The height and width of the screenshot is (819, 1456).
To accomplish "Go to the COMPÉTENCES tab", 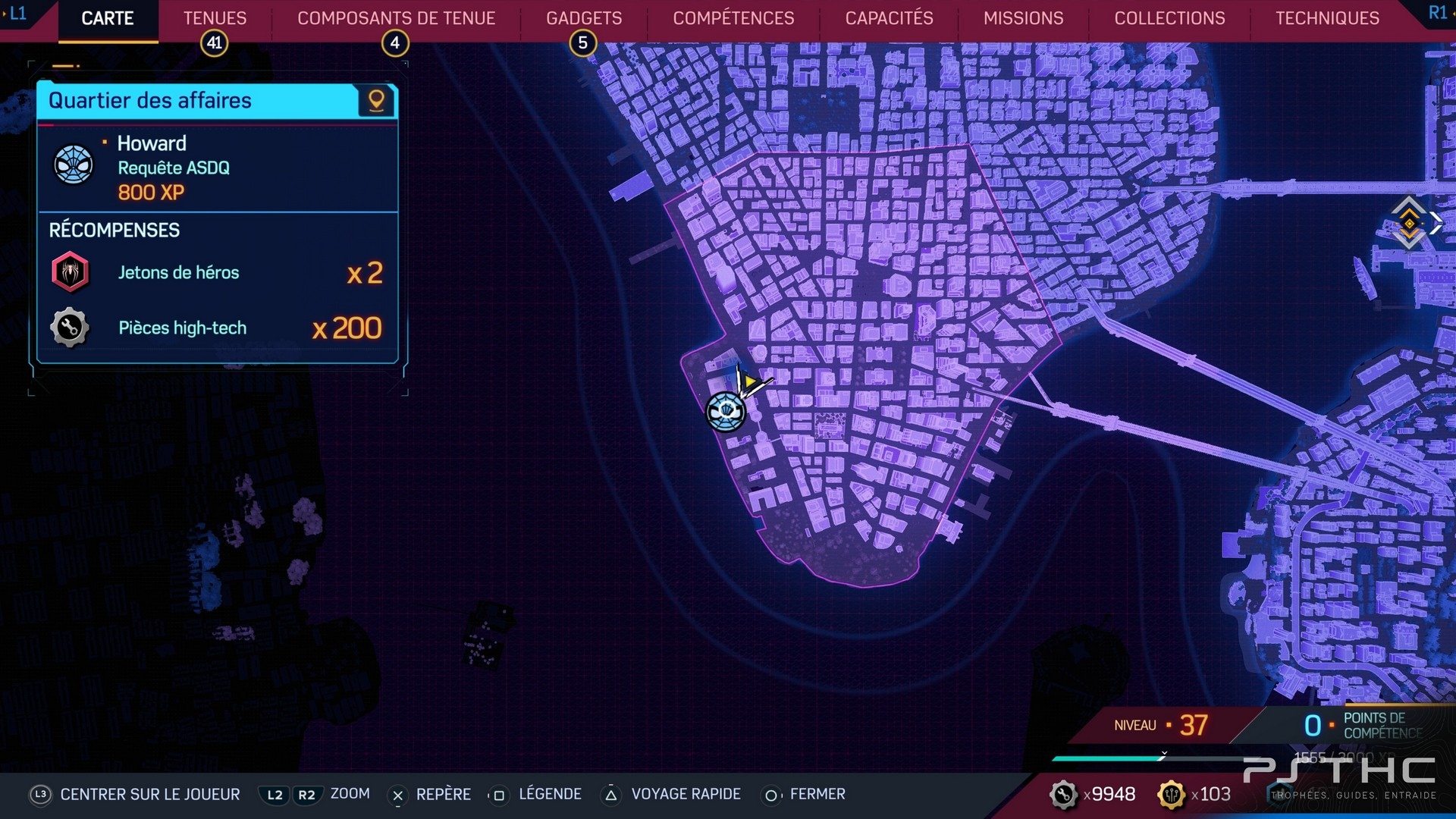I will click(x=733, y=18).
